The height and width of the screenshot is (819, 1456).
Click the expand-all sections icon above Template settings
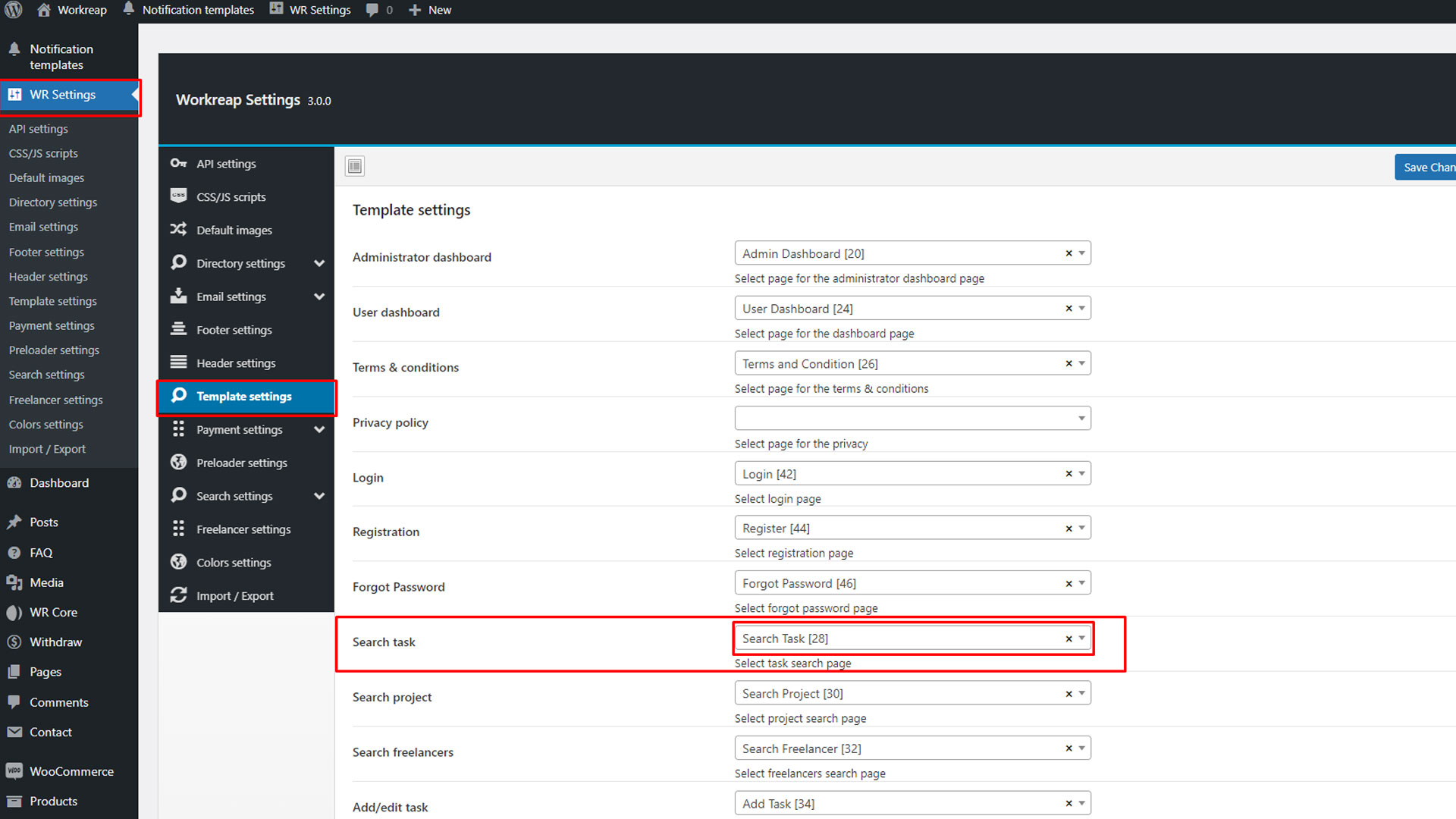point(355,166)
